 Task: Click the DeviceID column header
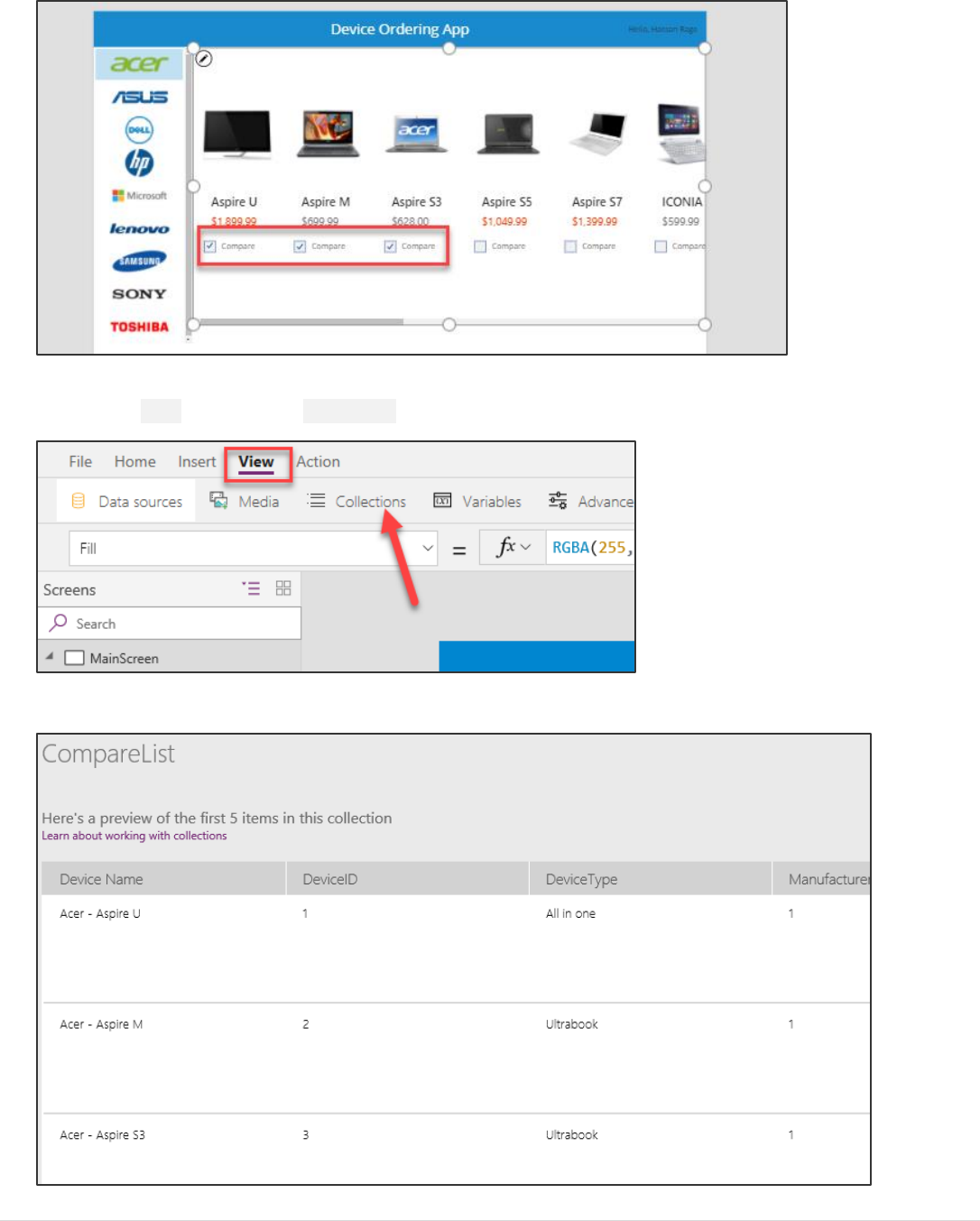click(408, 879)
